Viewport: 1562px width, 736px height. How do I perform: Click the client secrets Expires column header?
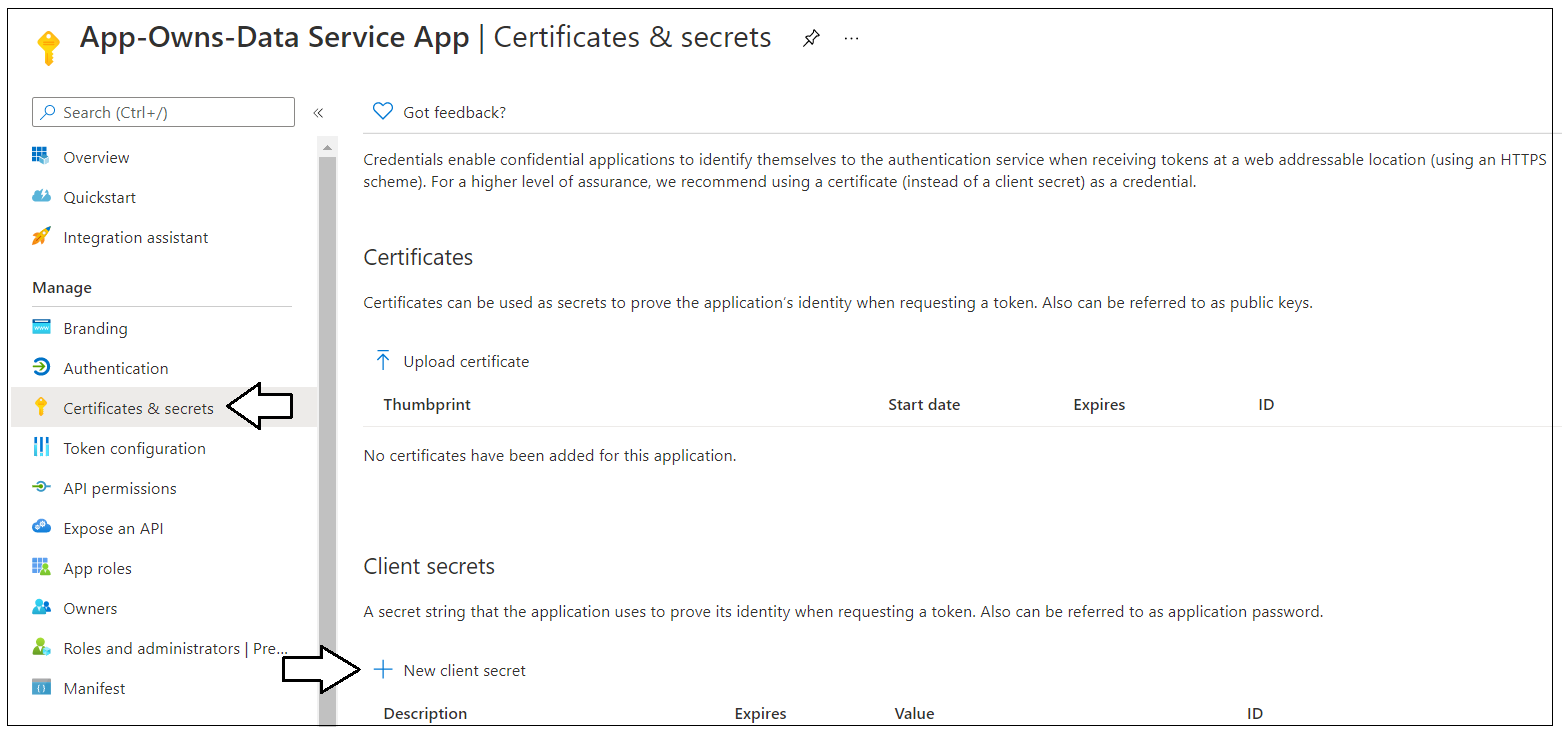[x=760, y=714]
